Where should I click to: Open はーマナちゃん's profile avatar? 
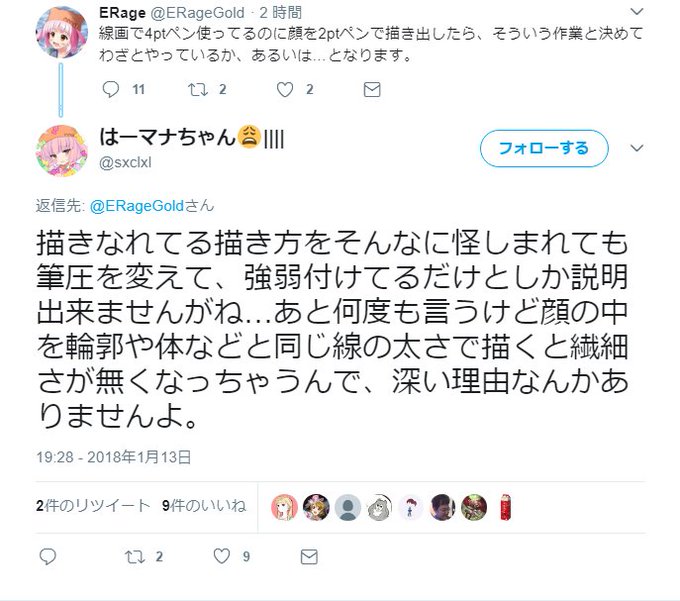(62, 150)
